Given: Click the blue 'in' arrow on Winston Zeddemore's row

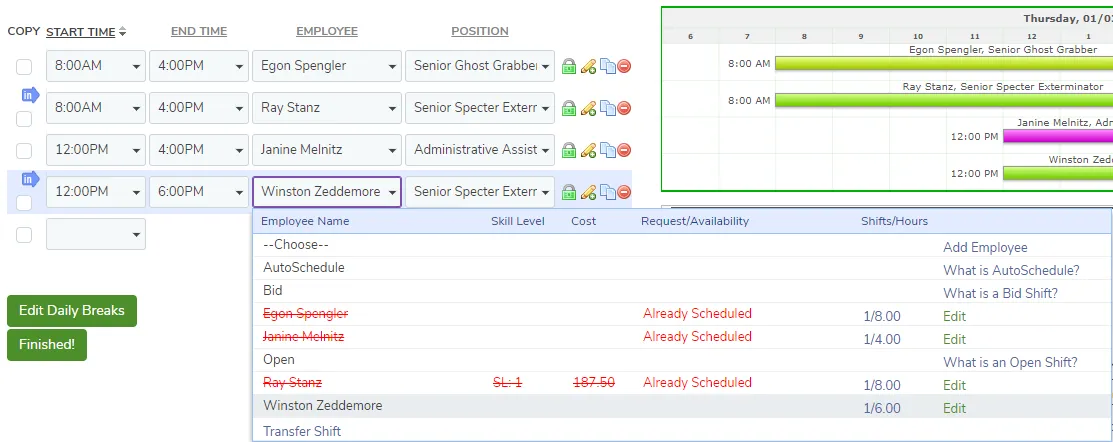Looking at the screenshot, I should pos(31,179).
